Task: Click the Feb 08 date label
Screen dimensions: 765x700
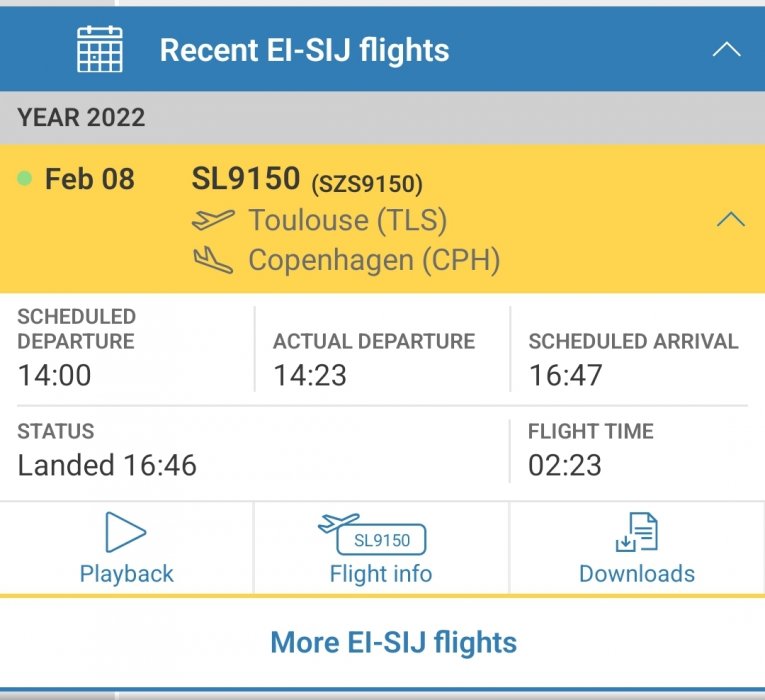Action: (90, 179)
